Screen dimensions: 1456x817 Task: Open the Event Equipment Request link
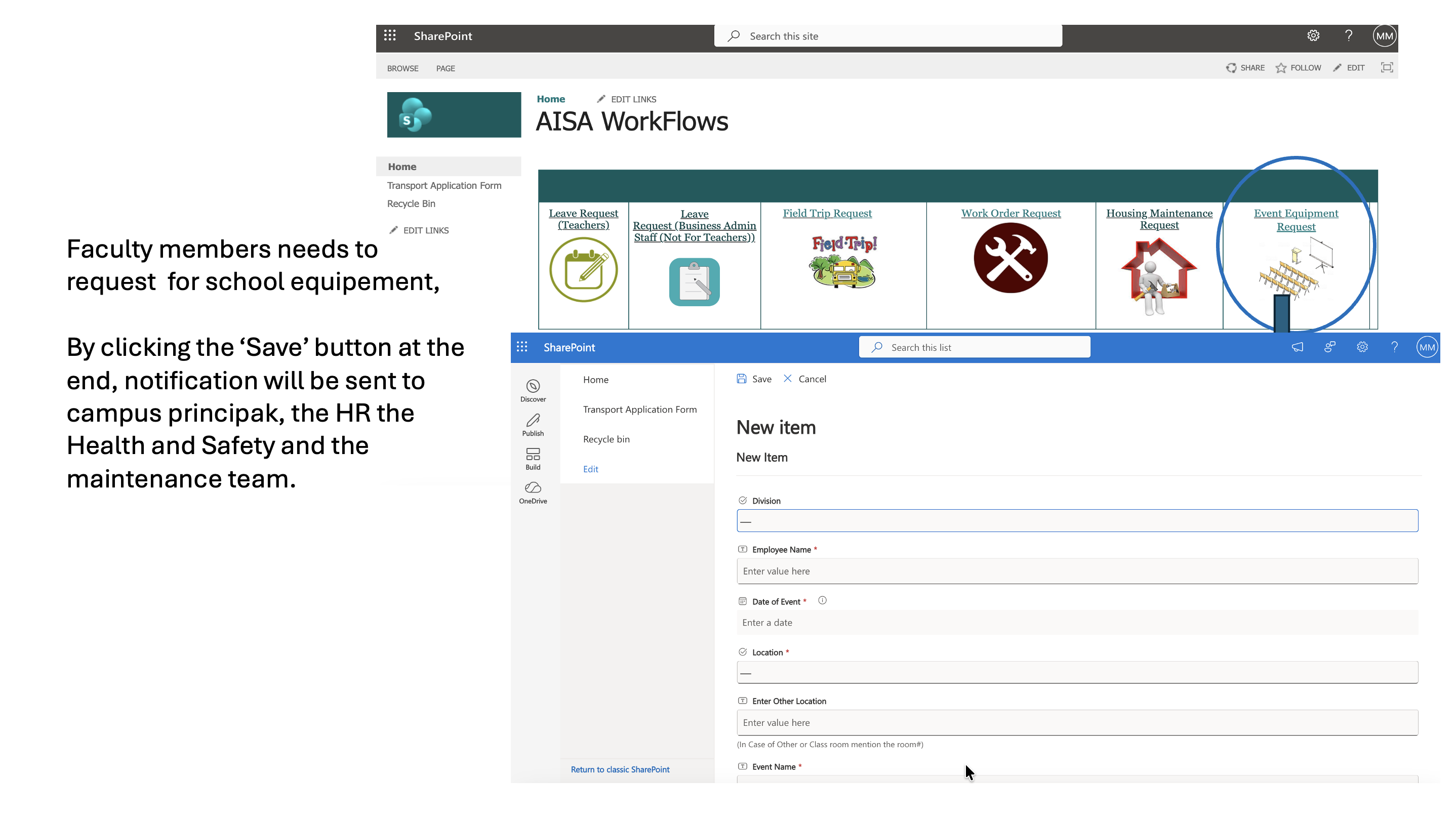pos(1296,220)
